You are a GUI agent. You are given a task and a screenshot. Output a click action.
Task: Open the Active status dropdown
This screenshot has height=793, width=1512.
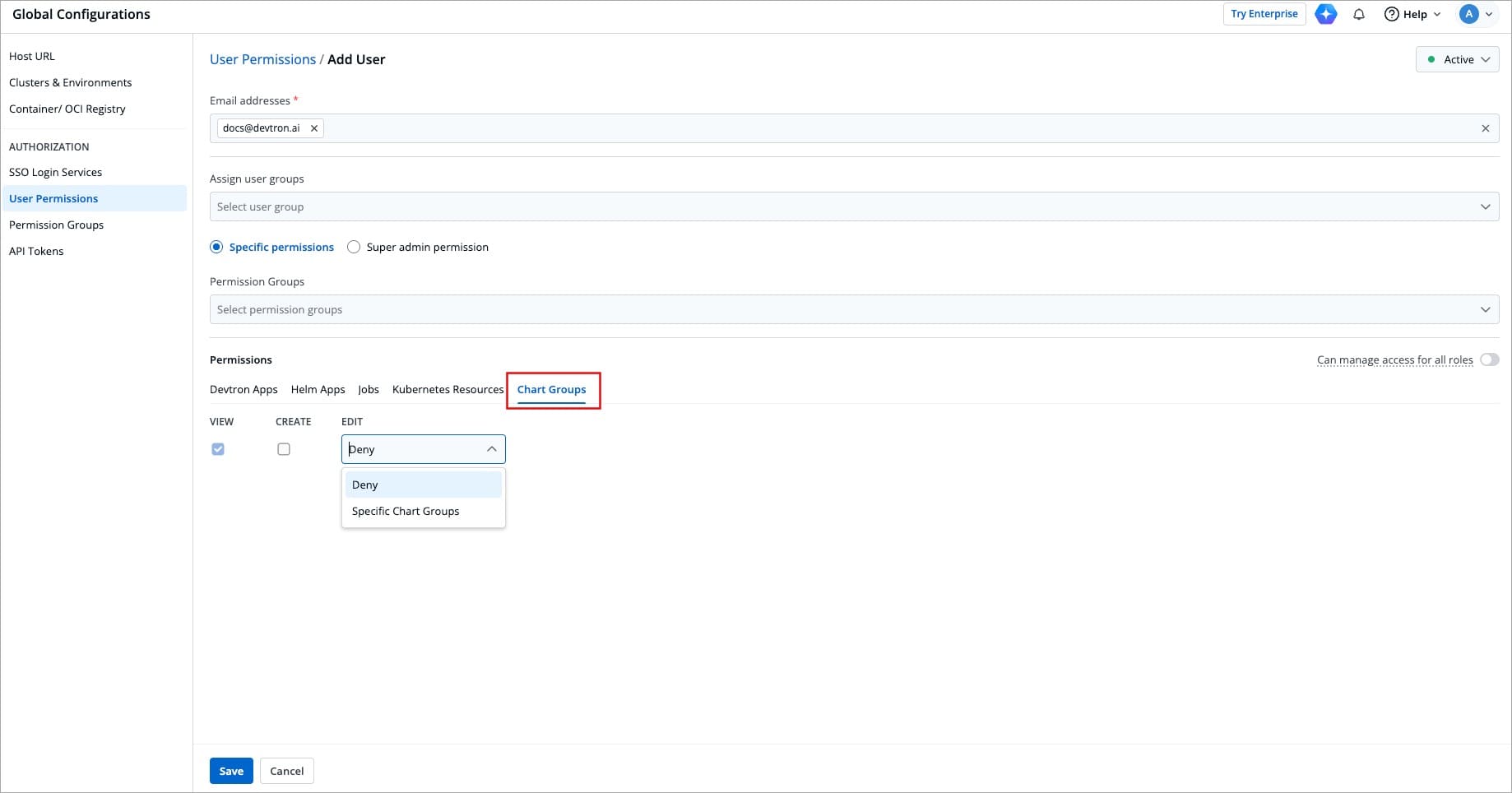tap(1457, 59)
